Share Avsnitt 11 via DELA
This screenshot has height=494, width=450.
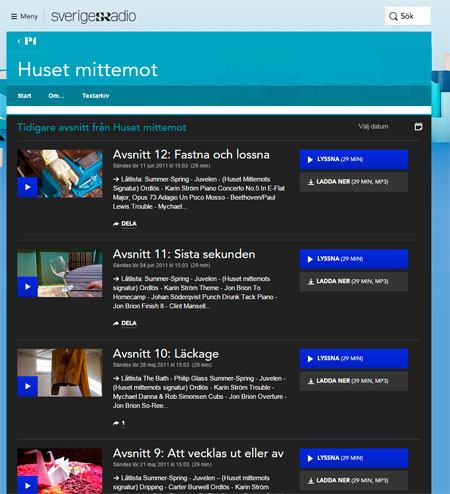[x=125, y=323]
